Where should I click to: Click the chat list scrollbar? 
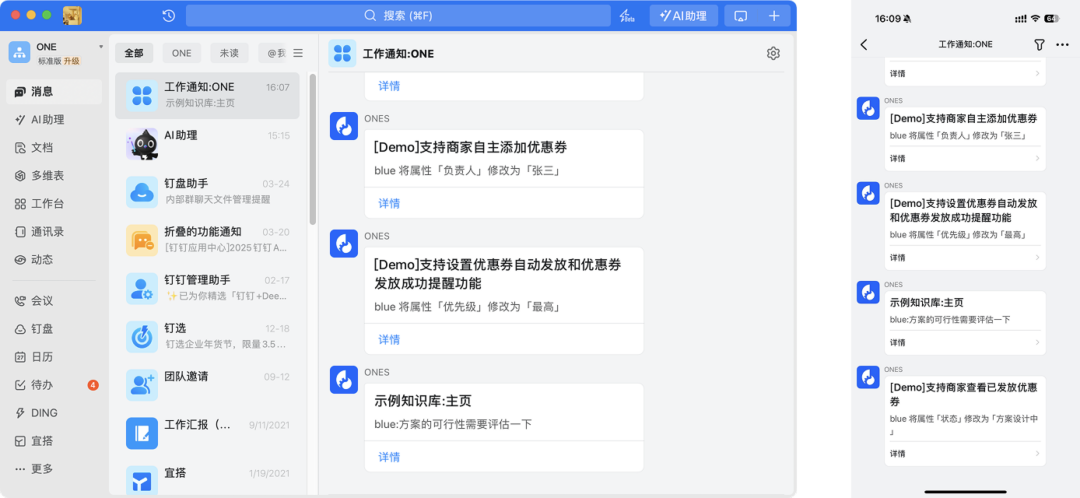point(313,149)
